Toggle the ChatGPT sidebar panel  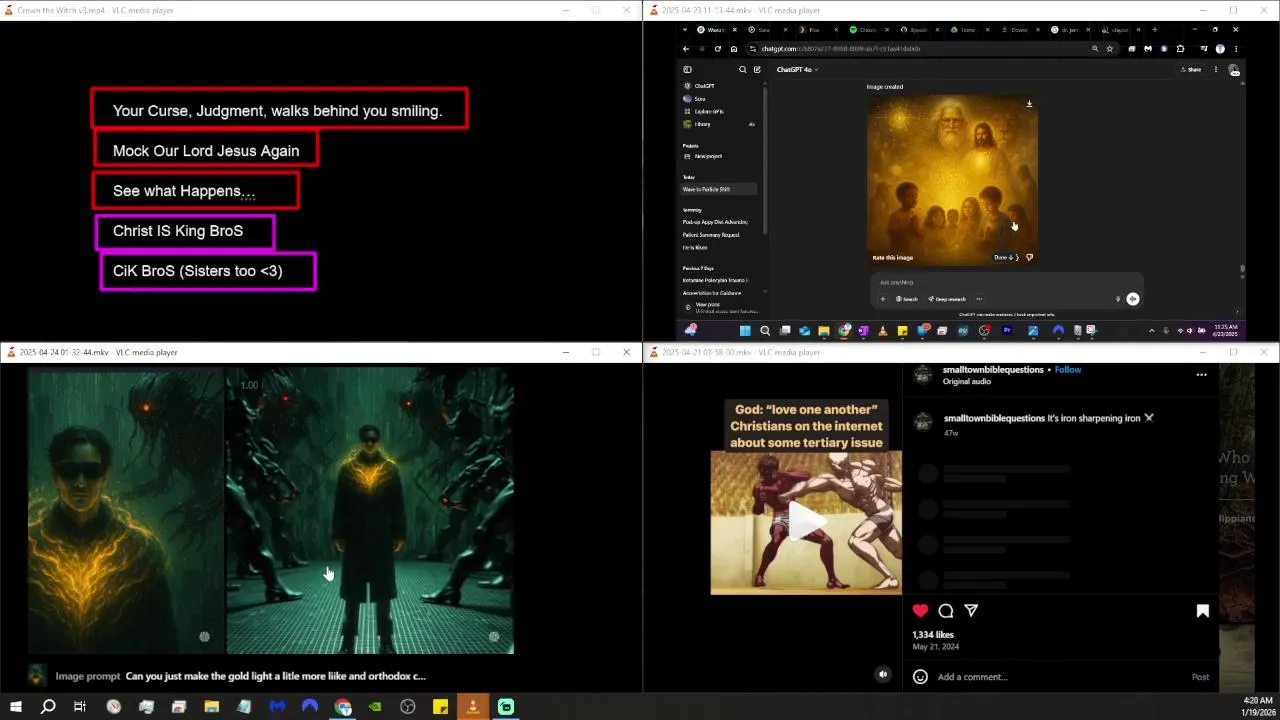[x=687, y=70]
